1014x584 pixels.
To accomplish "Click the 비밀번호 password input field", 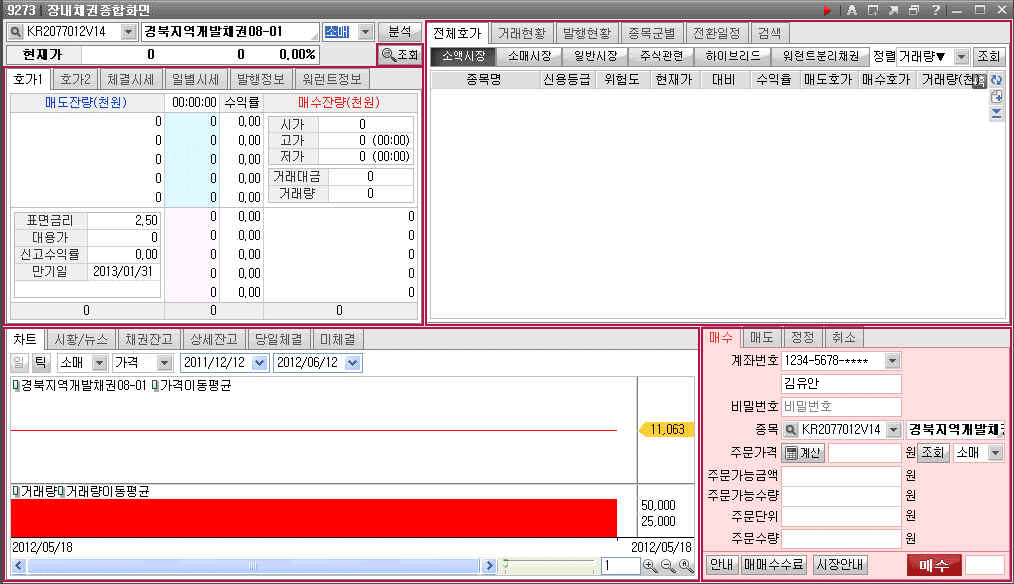I will click(x=840, y=407).
